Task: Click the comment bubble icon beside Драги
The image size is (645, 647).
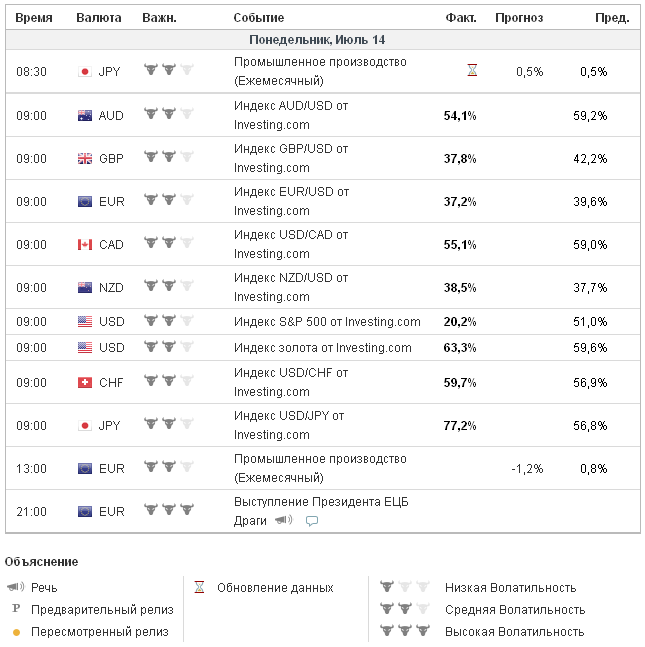Action: [x=311, y=521]
